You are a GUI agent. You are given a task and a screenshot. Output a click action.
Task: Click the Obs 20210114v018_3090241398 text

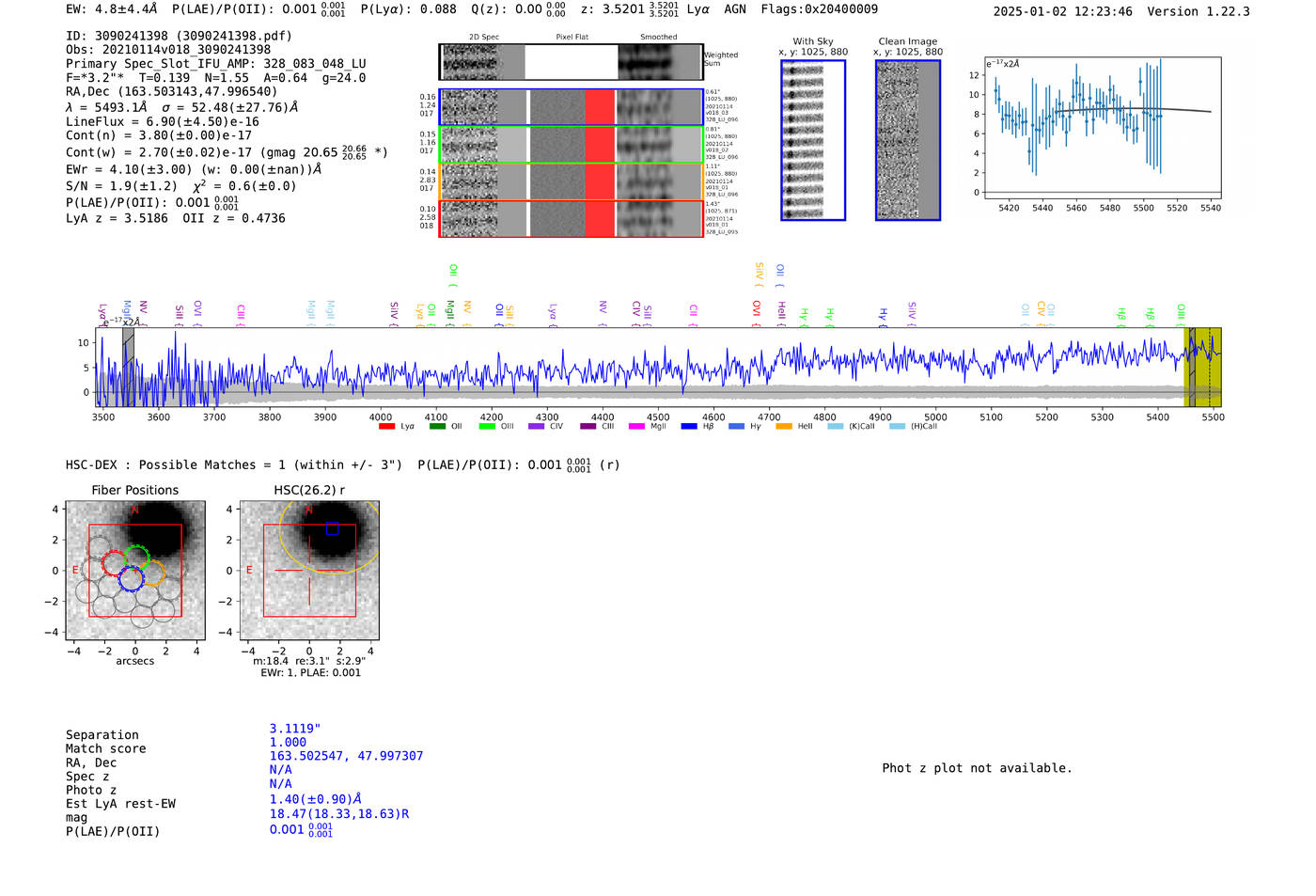point(168,50)
